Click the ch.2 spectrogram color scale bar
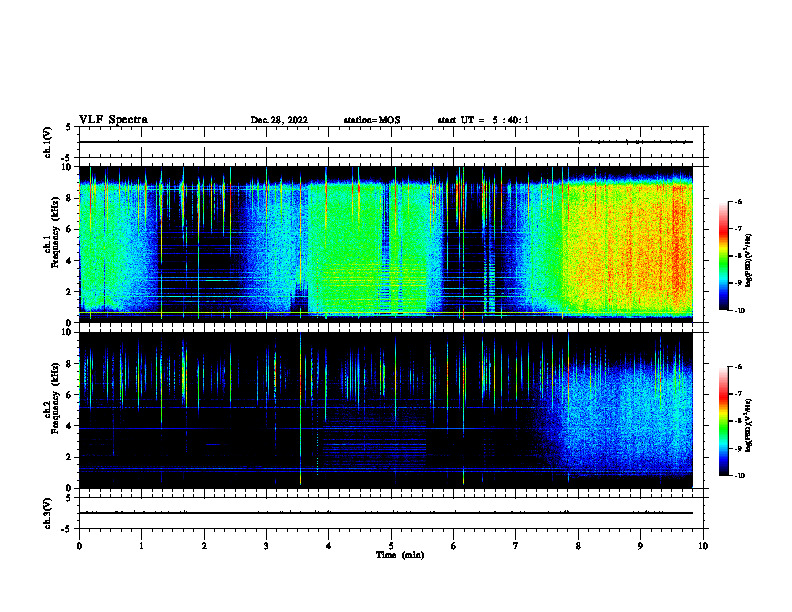 (723, 421)
